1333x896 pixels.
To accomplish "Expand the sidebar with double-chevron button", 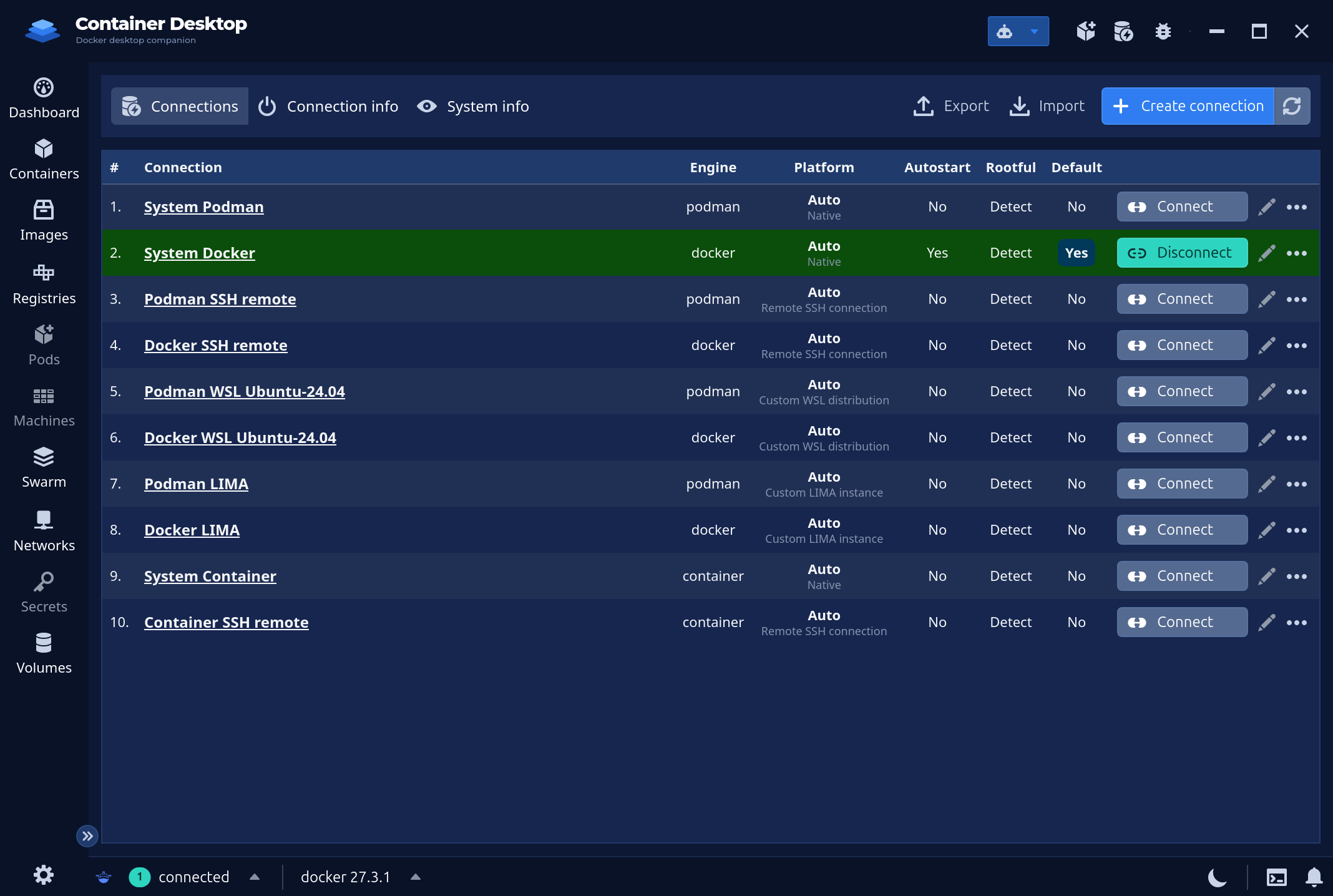I will 87,835.
